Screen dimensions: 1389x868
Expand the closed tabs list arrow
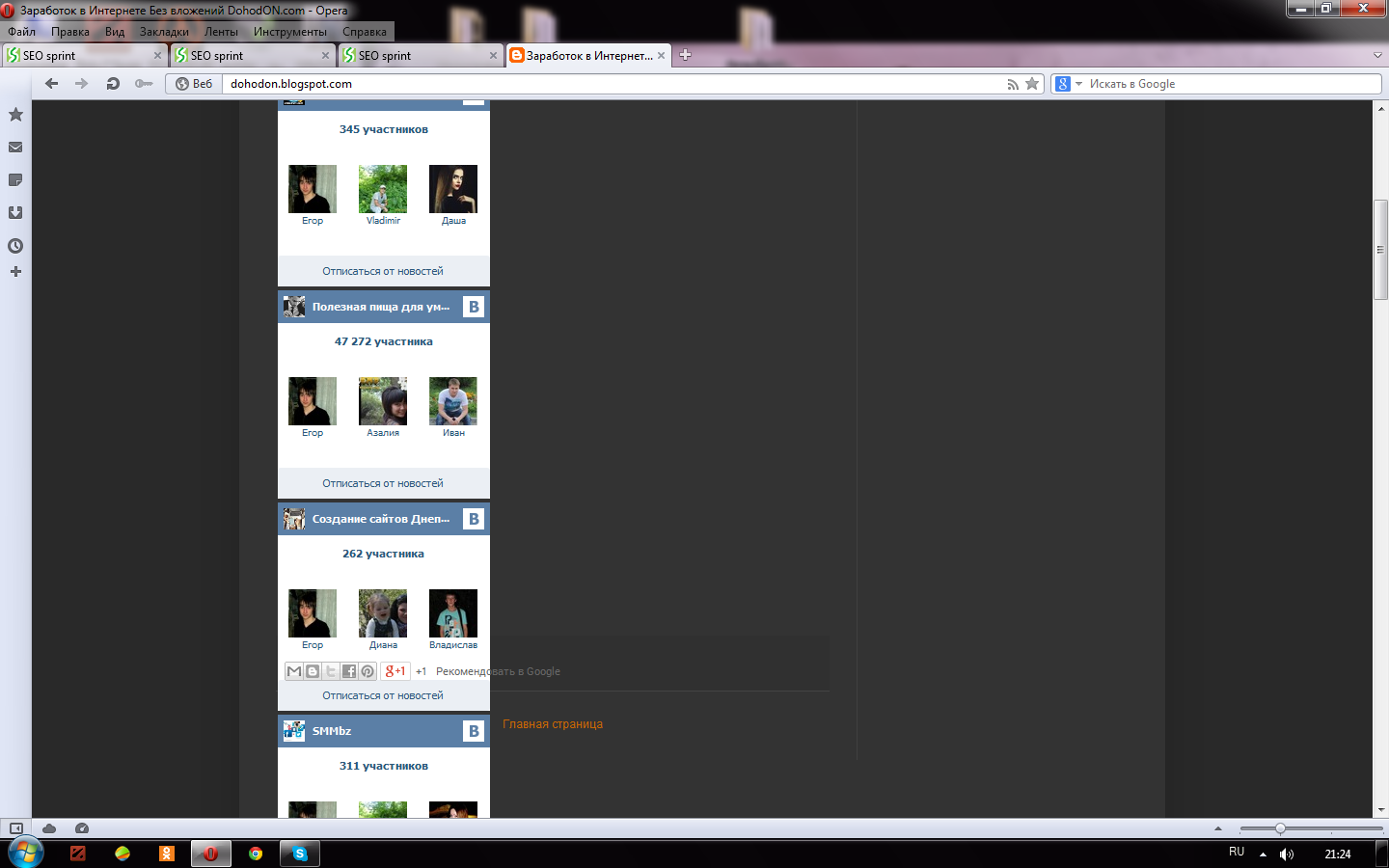1377,55
